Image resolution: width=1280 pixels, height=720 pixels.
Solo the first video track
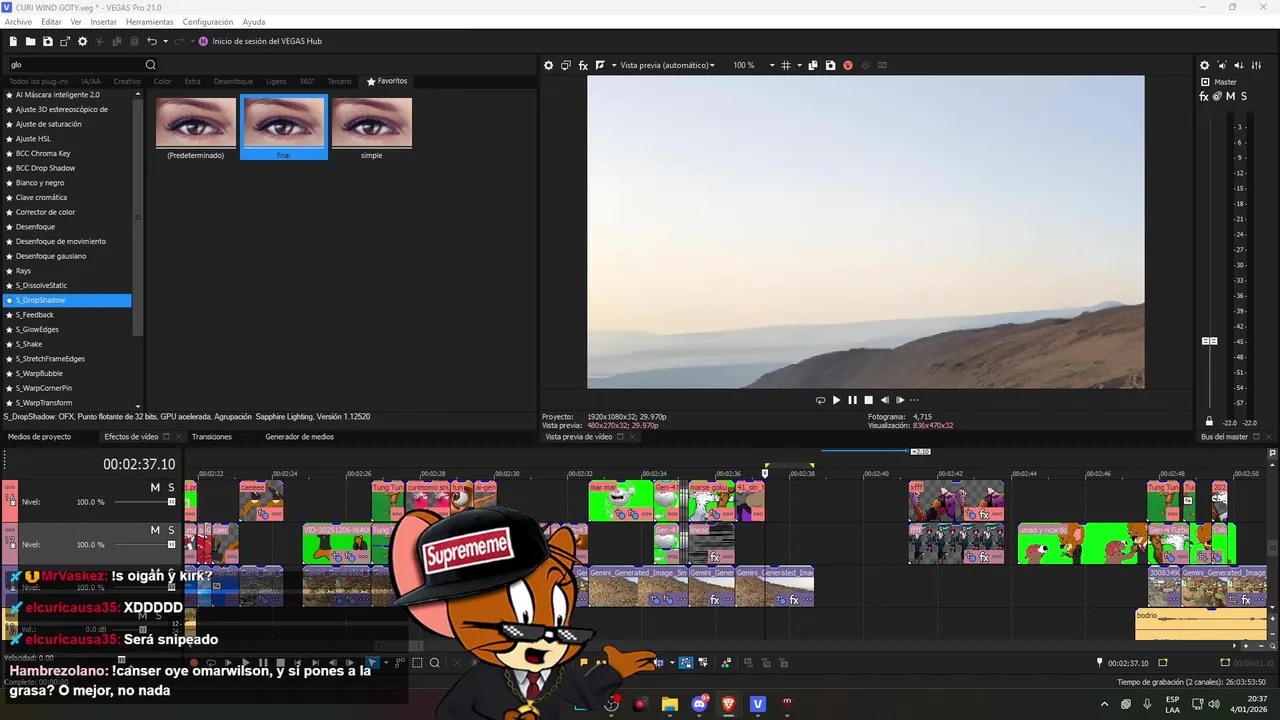171,487
